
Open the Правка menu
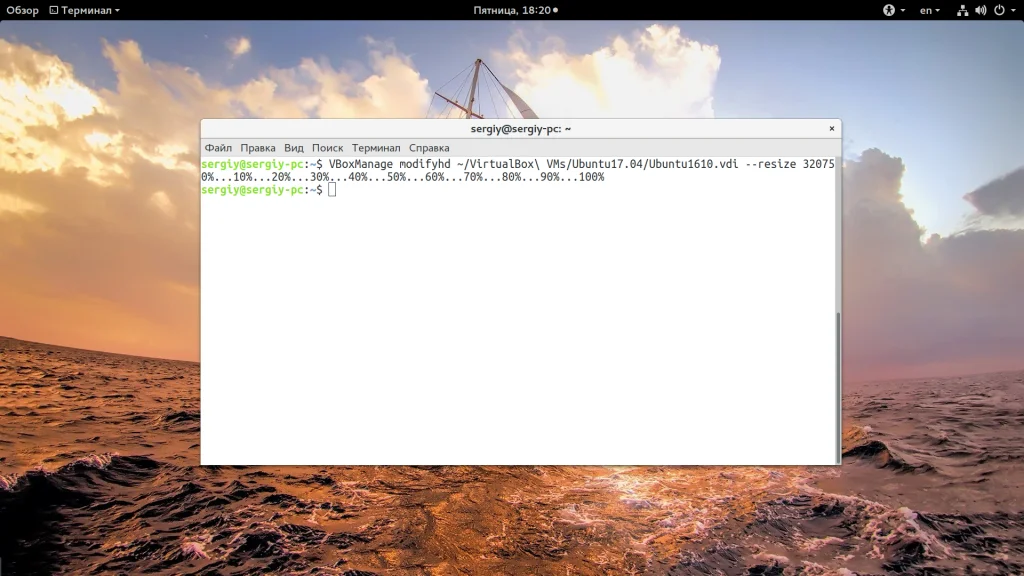258,148
